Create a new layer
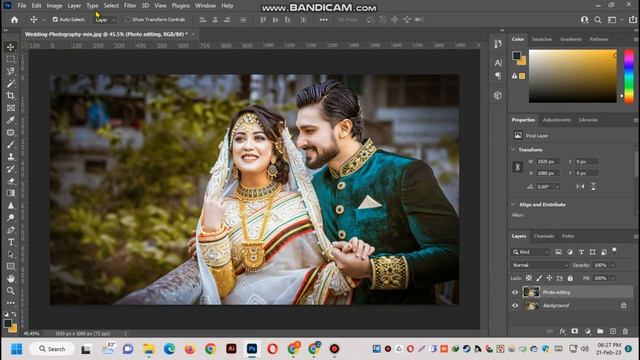 point(613,331)
